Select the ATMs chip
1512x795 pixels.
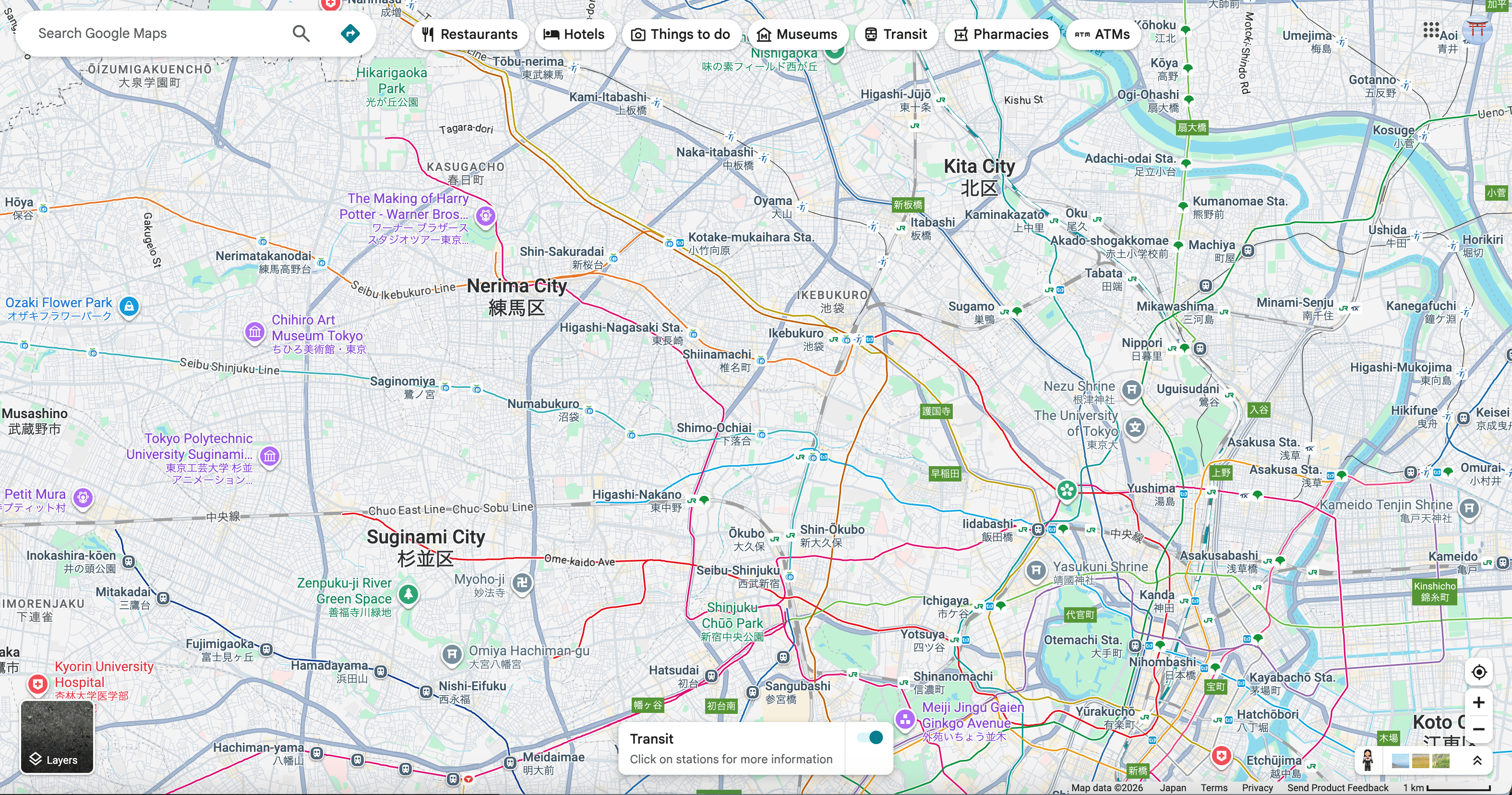pos(1103,34)
